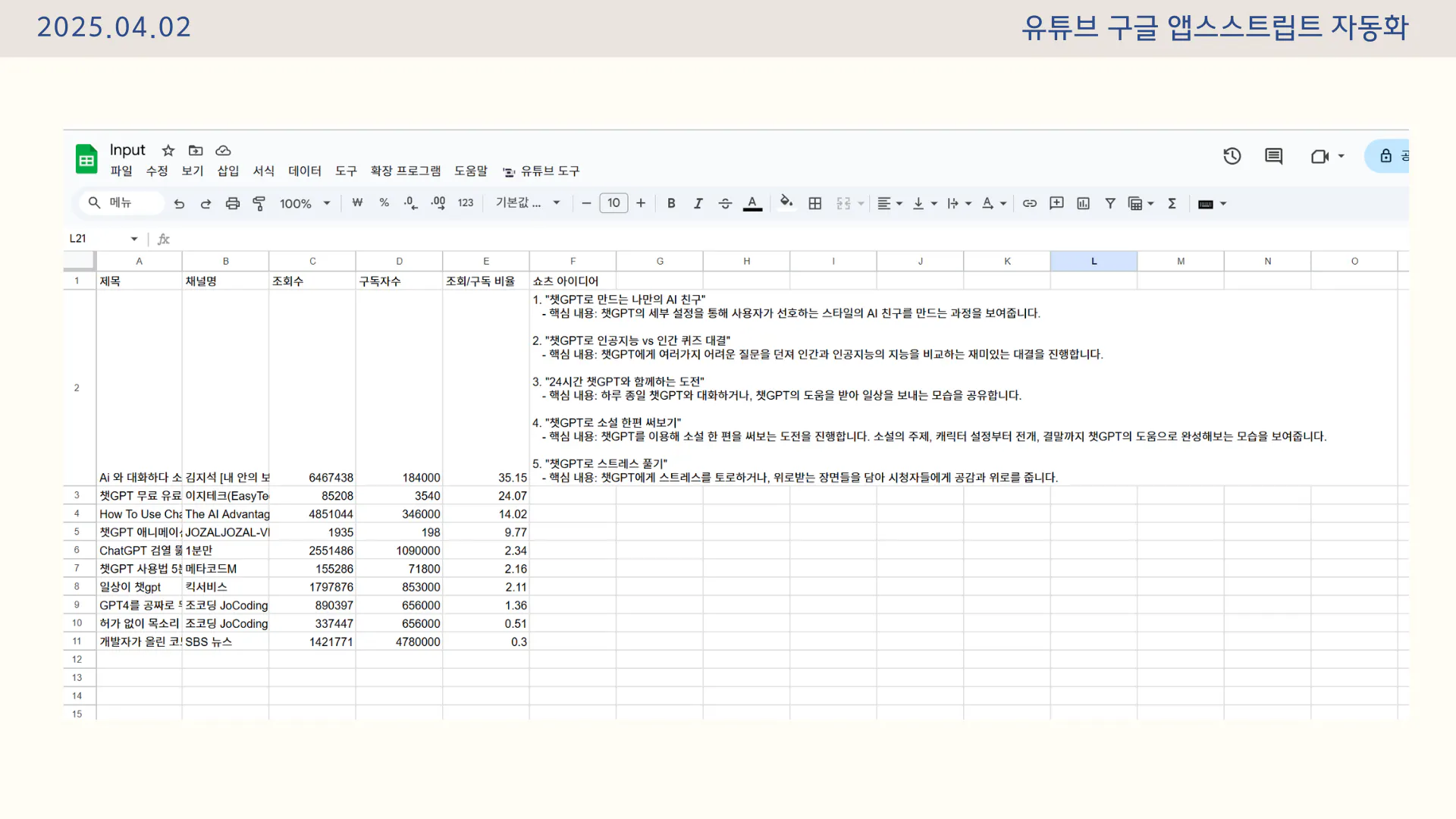
Task: Open the 수정 menu
Action: click(x=157, y=171)
